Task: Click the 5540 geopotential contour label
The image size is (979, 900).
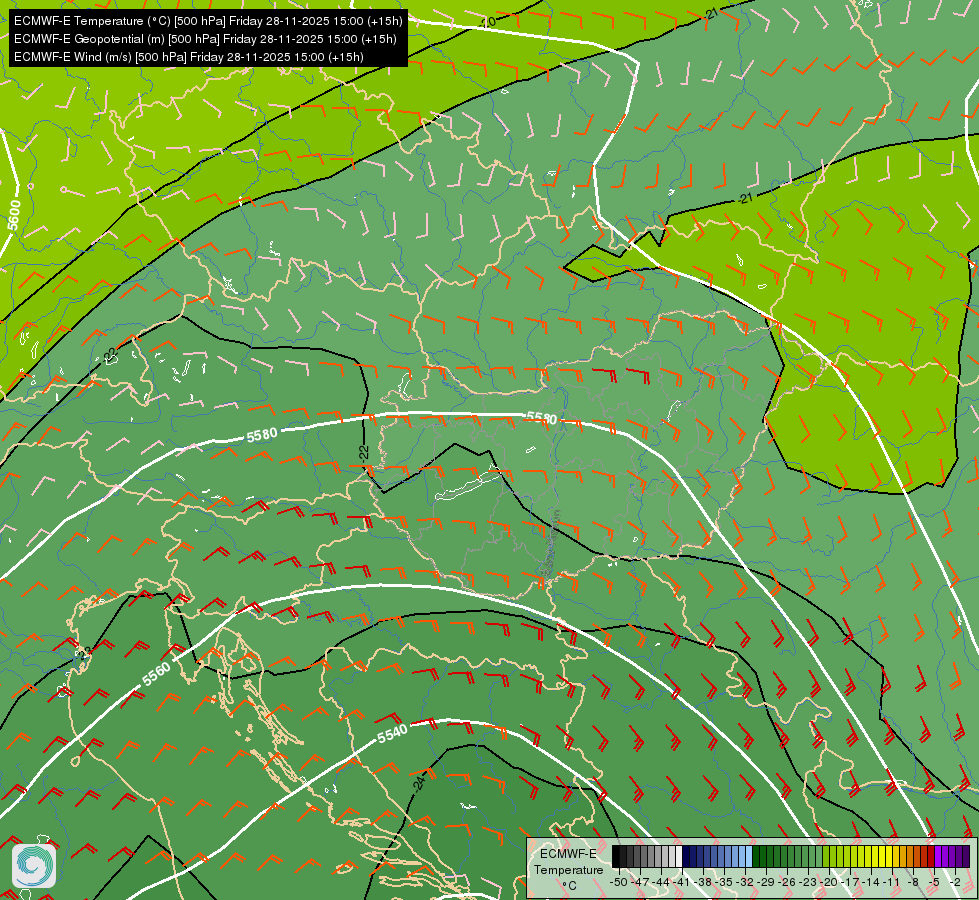Action: (x=392, y=734)
